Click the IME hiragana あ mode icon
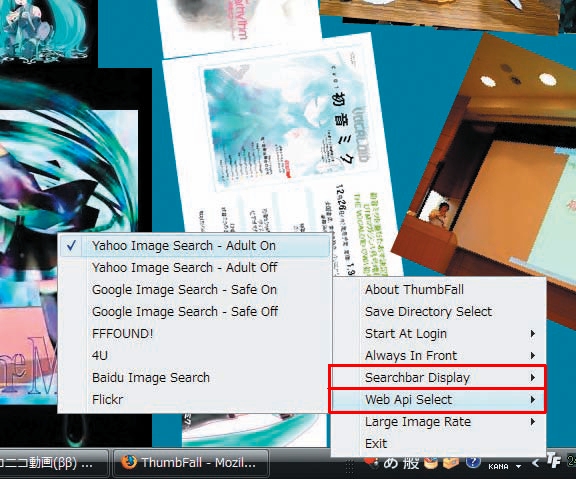 [x=391, y=463]
